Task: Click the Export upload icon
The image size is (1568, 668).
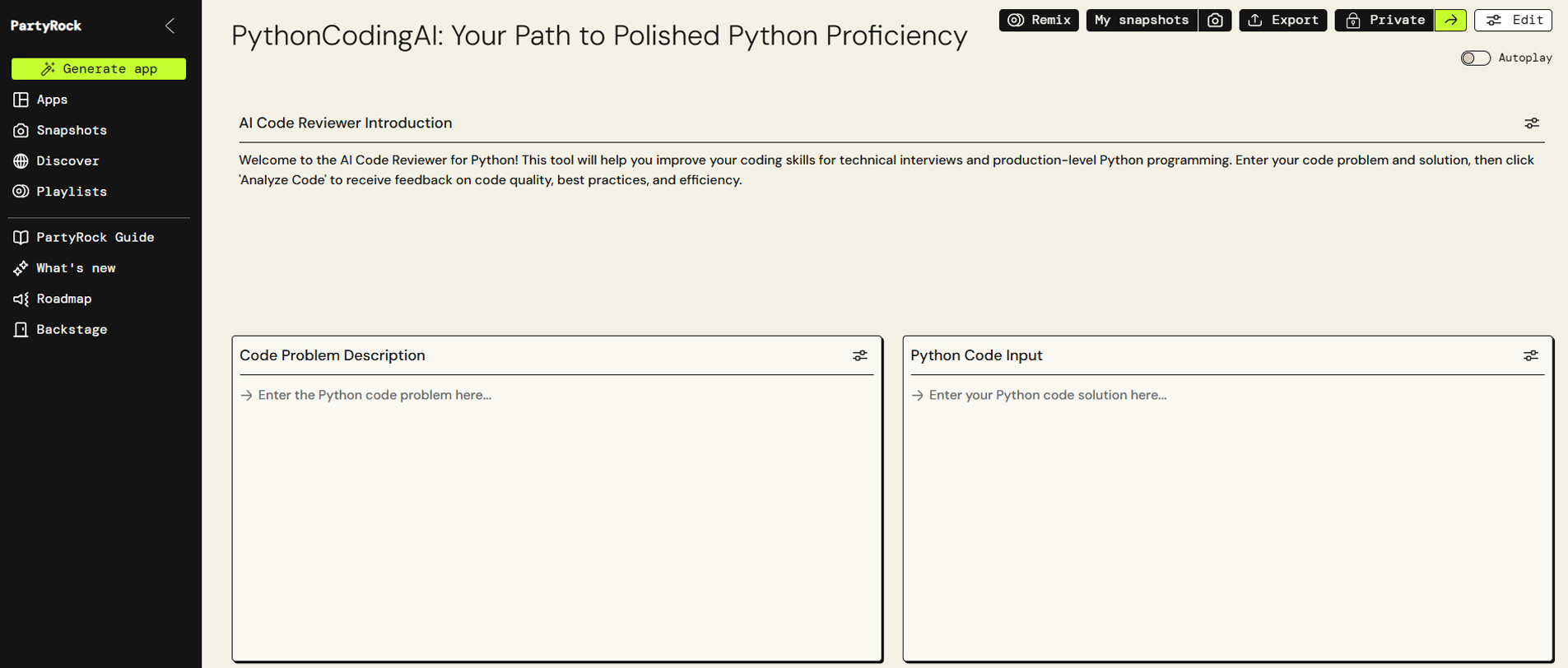Action: coord(1255,20)
